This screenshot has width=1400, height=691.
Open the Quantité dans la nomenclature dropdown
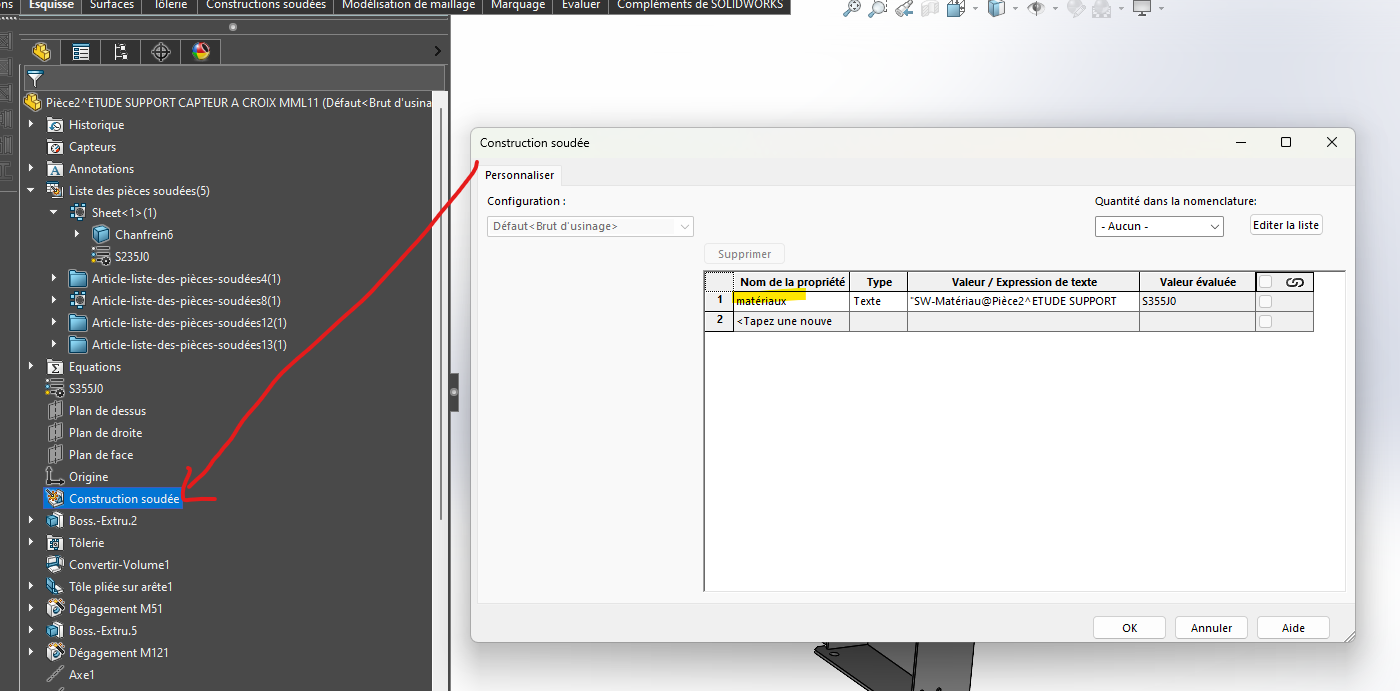tap(1159, 226)
